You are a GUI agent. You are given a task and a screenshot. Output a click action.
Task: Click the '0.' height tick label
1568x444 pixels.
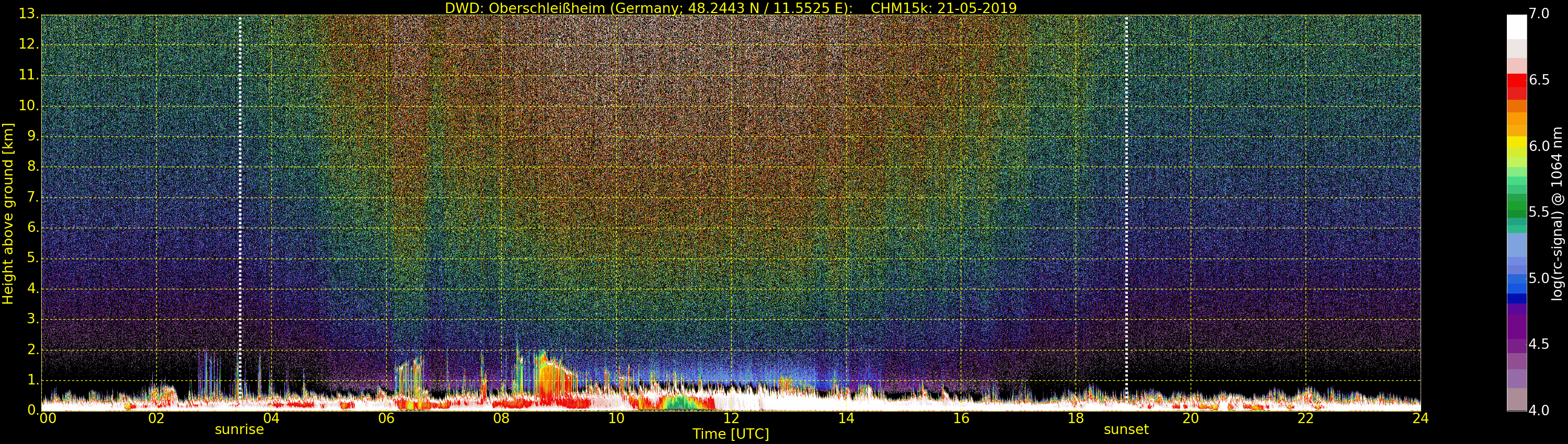pos(33,410)
